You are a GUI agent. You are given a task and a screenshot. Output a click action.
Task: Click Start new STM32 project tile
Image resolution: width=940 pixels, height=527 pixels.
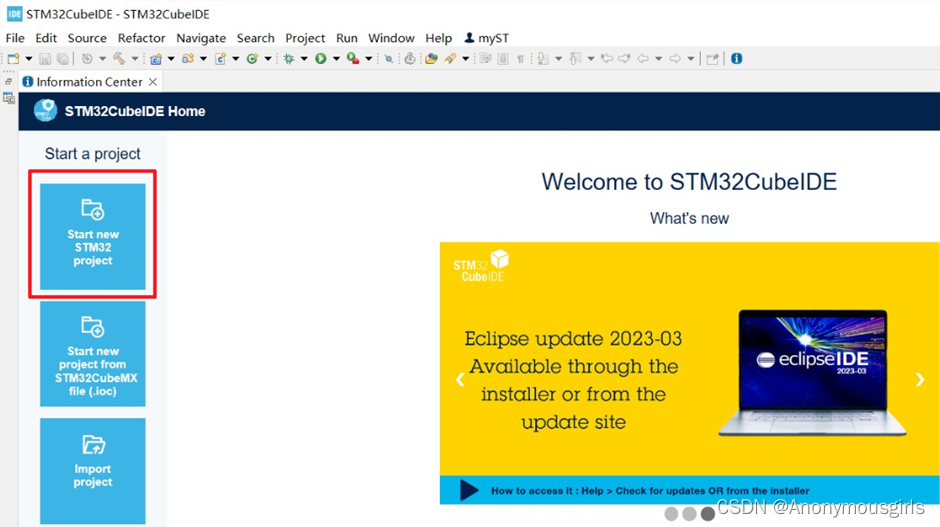pyautogui.click(x=93, y=236)
